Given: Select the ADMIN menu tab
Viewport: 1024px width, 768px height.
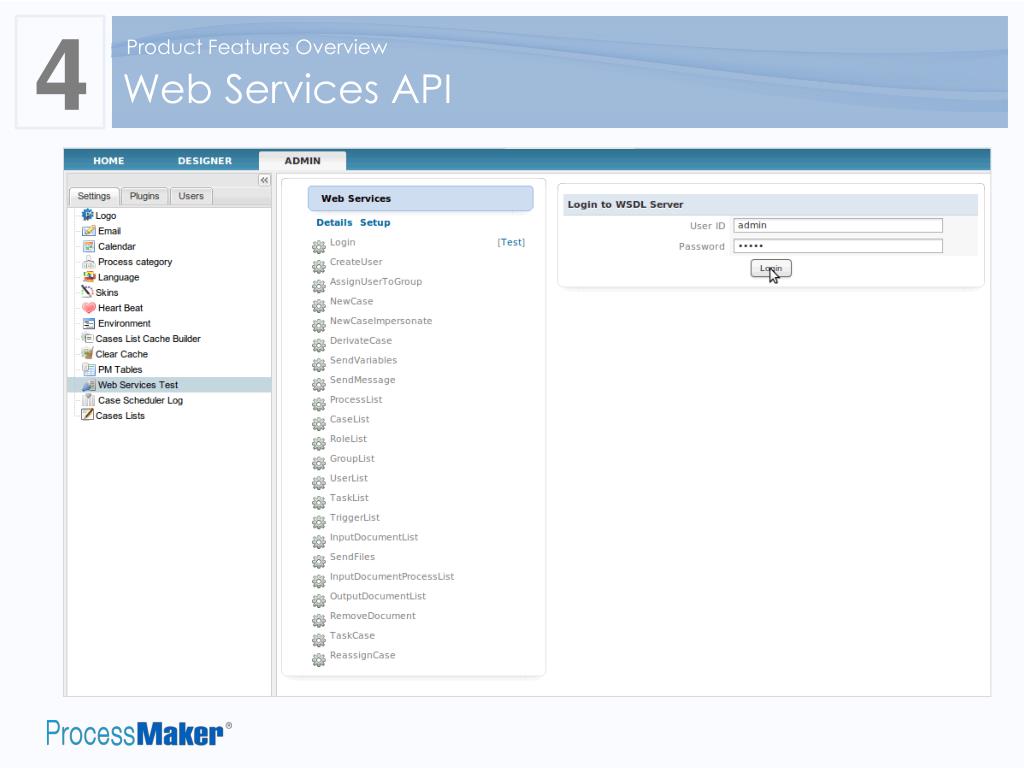Looking at the screenshot, I should [x=302, y=161].
